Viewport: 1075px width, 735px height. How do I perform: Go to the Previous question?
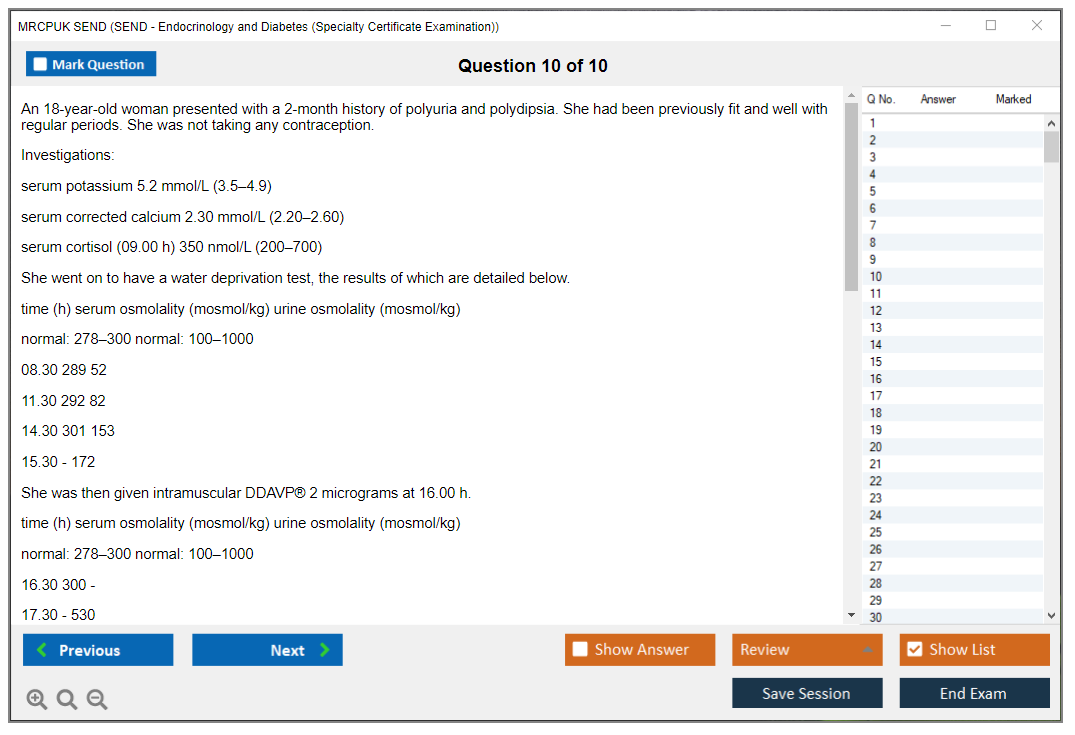(98, 650)
